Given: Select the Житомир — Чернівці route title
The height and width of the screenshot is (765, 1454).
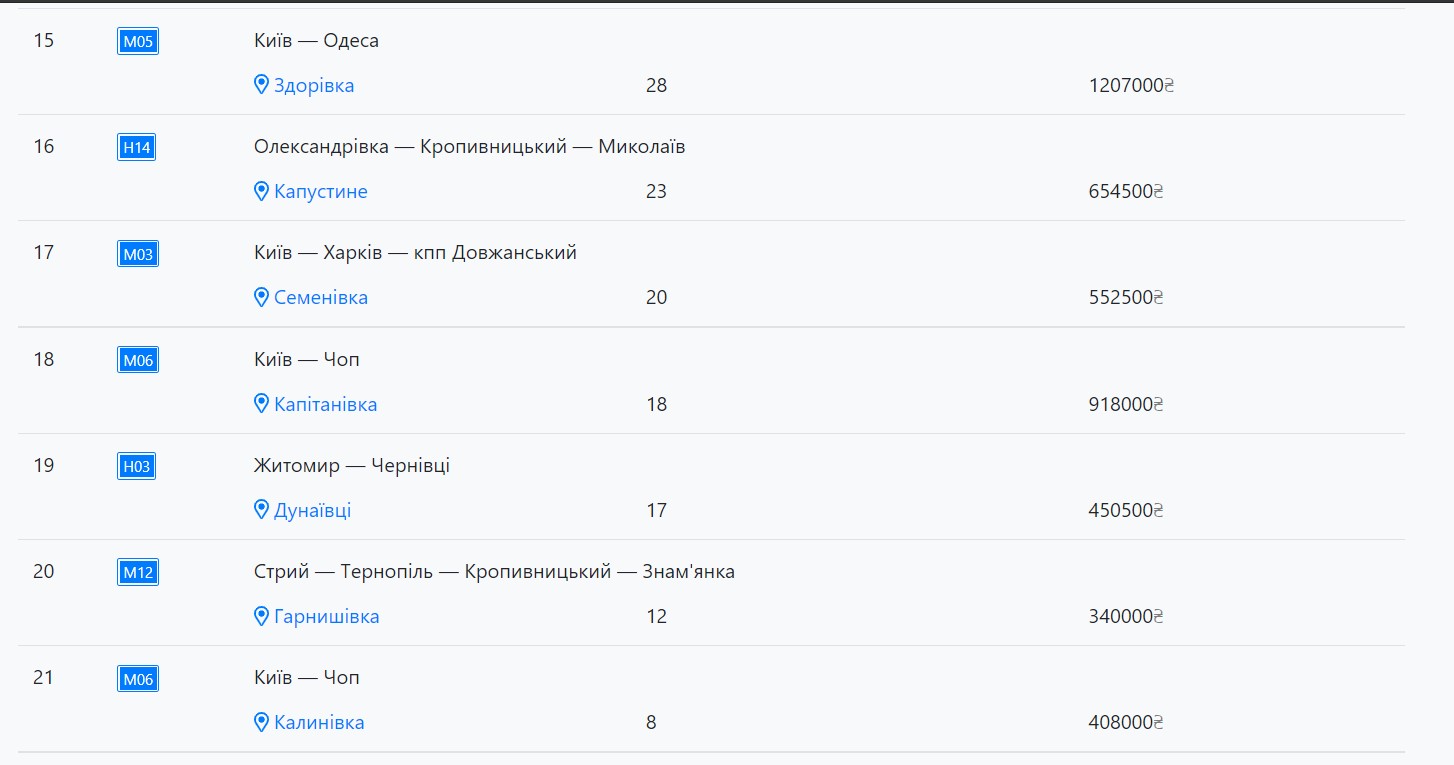Looking at the screenshot, I should (x=352, y=465).
